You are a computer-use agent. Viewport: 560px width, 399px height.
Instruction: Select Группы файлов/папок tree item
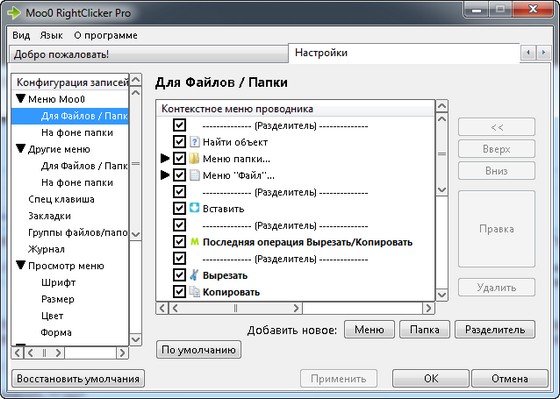coord(78,233)
